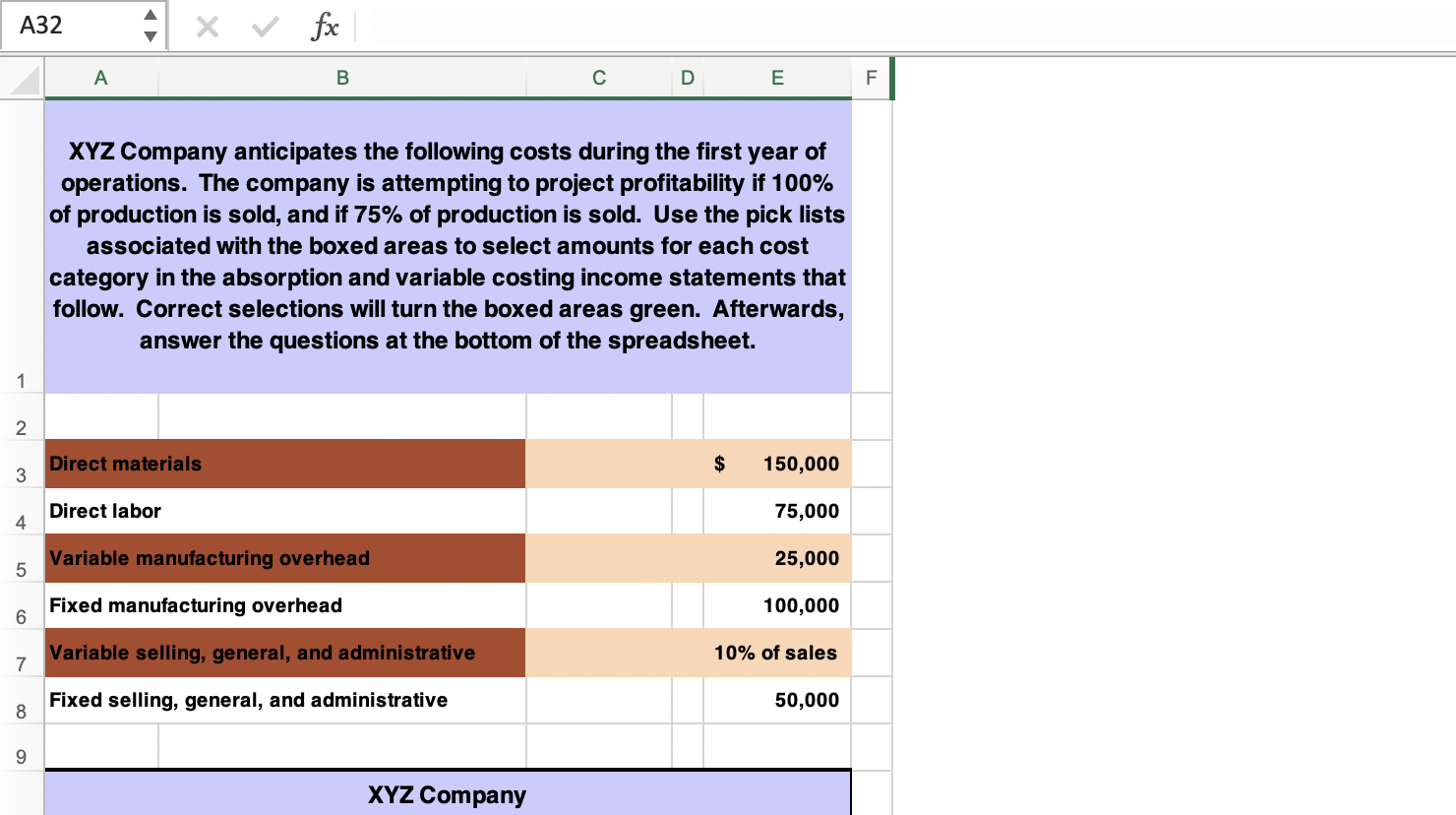Click the XYZ Company title cell

(448, 794)
